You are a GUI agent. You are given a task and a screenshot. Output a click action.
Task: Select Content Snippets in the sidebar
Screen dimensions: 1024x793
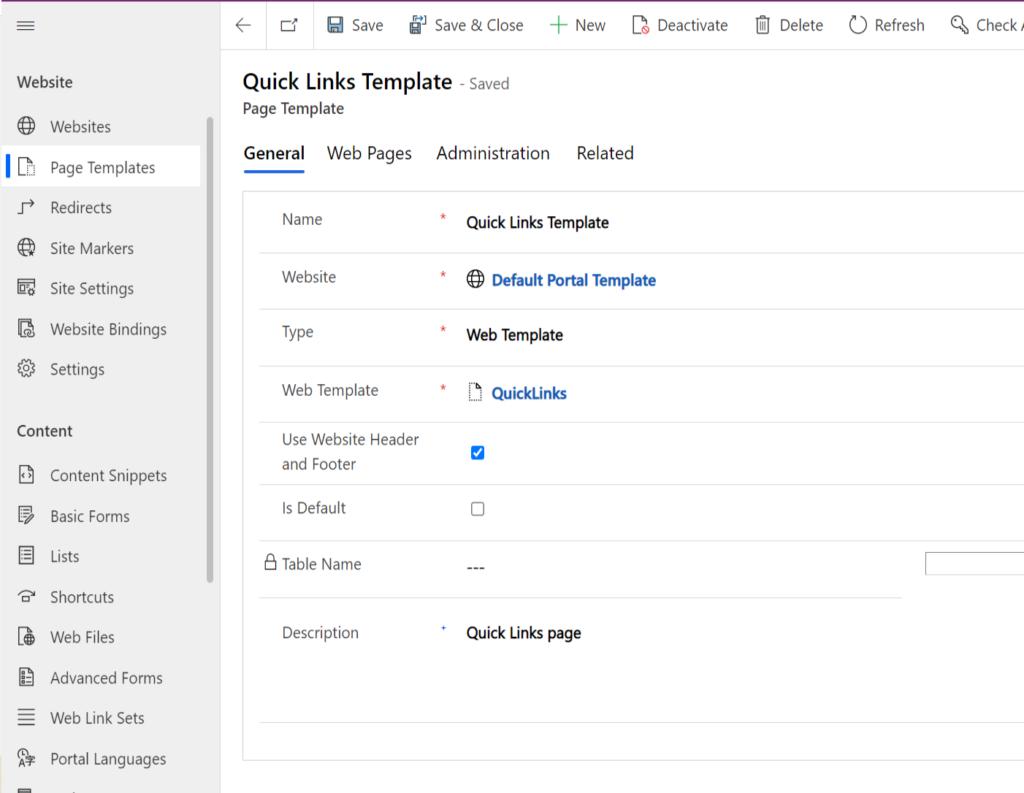[x=108, y=476]
